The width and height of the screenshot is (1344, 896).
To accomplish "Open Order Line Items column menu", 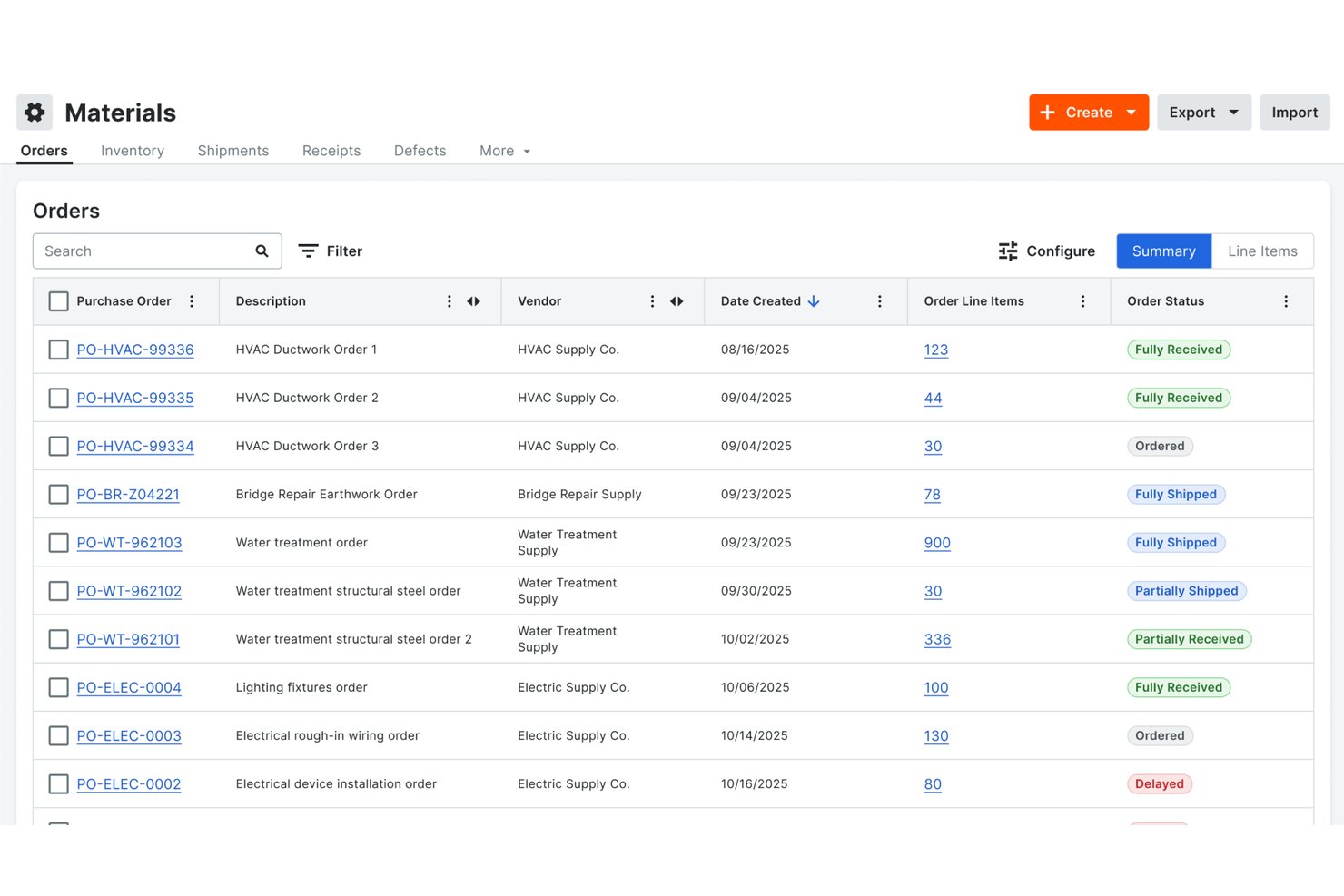I will [x=1082, y=301].
